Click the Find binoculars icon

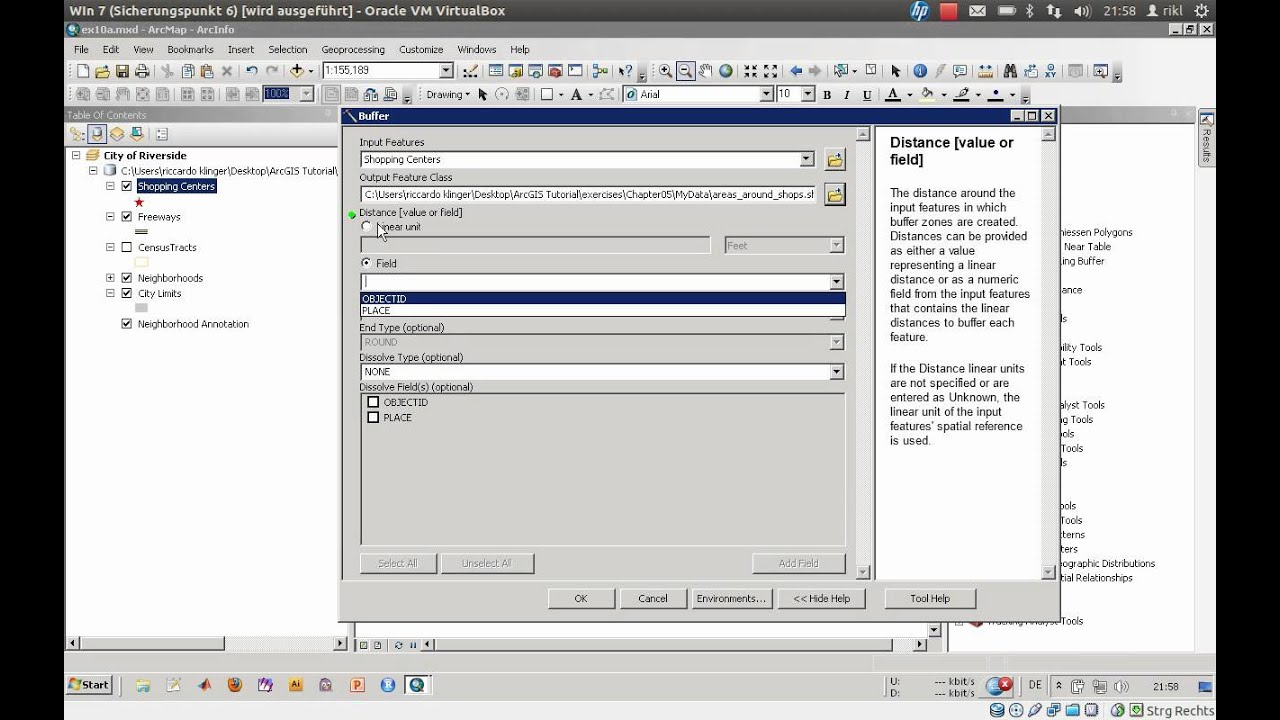(1010, 71)
